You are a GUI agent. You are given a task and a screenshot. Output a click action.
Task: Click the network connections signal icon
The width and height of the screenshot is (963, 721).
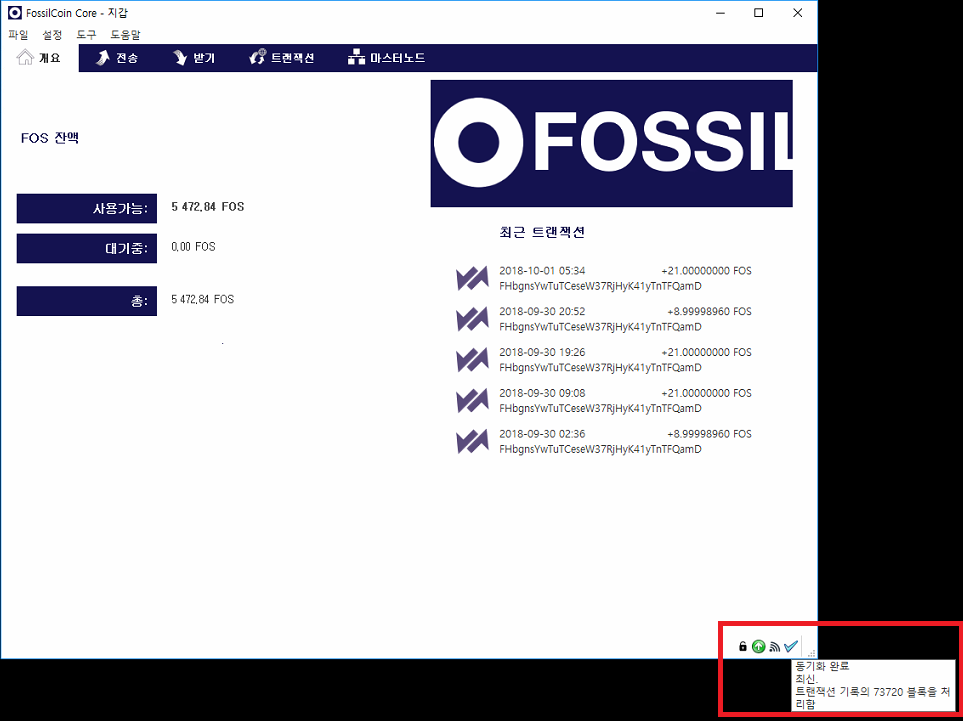(774, 647)
